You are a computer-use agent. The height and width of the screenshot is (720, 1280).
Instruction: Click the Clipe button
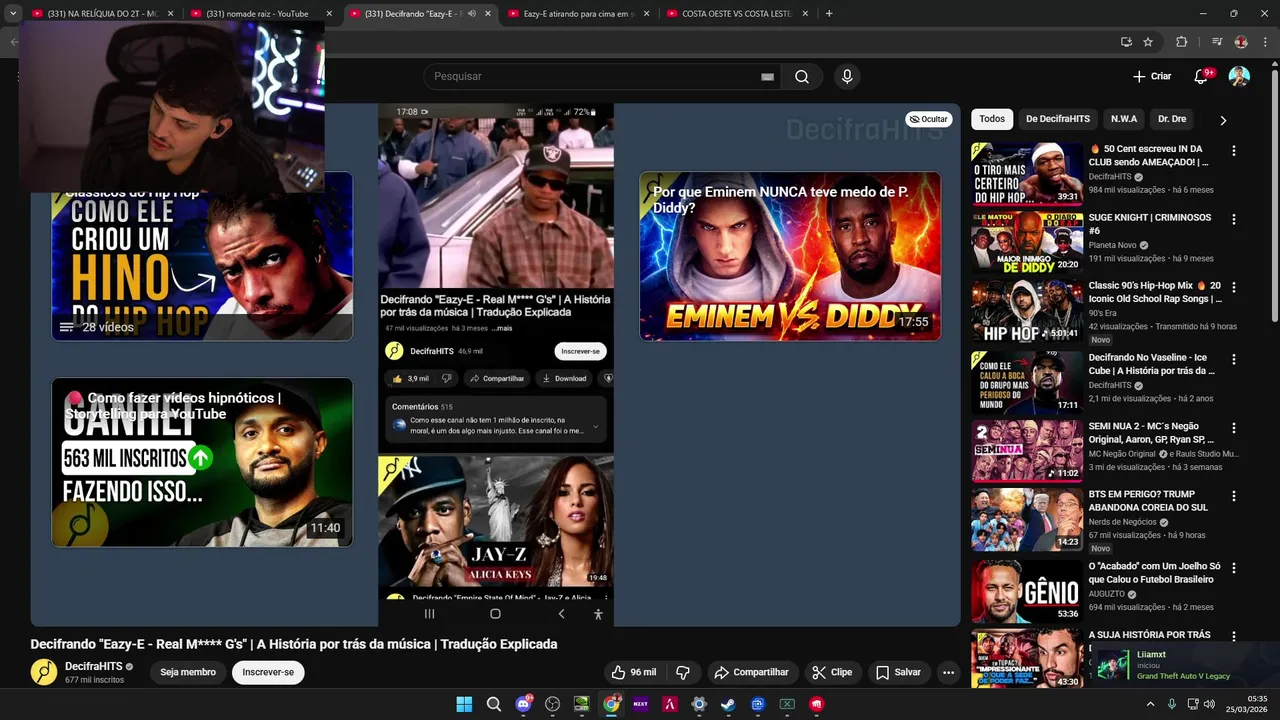832,672
